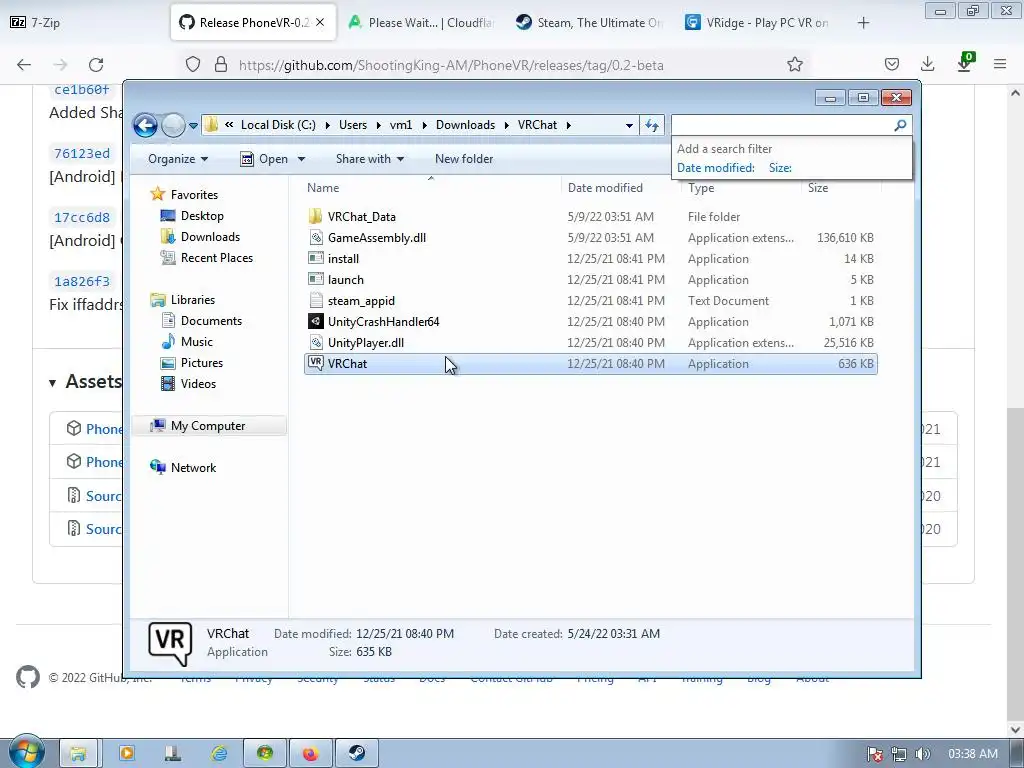This screenshot has width=1024, height=768.
Task: Select Local Disk (C:) in the breadcrumb
Action: (278, 125)
